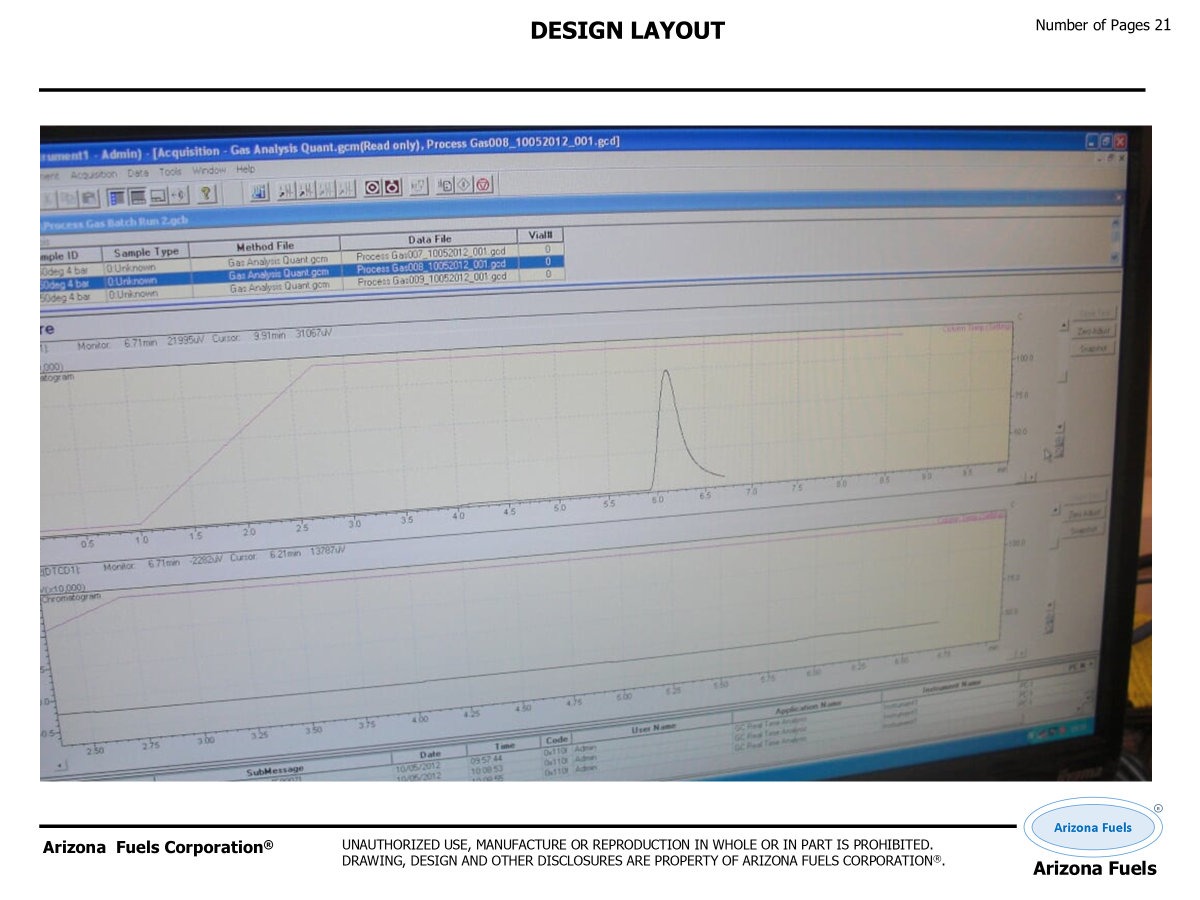The width and height of the screenshot is (1200, 900).
Task: Click the lower chromatogram Snapshot button
Action: (1083, 531)
